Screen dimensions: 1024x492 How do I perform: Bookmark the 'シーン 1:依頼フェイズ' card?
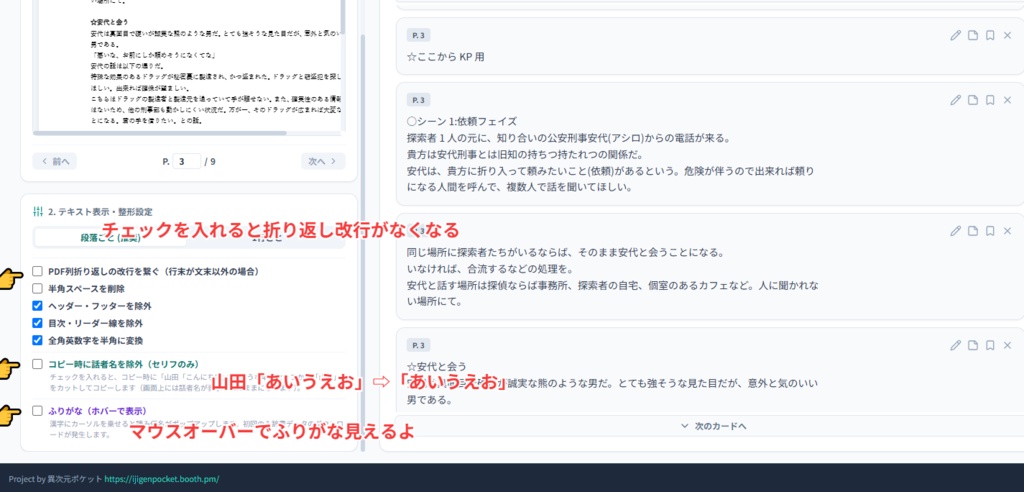tap(990, 100)
